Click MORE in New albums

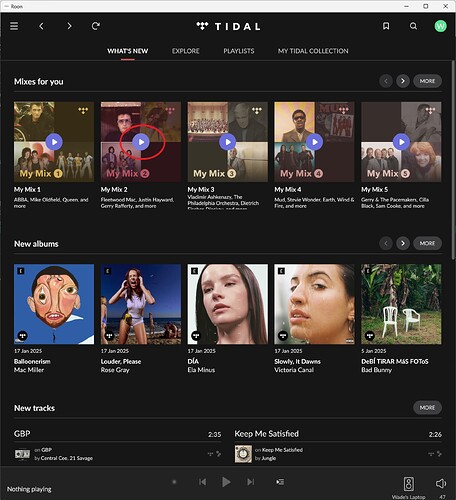pos(427,243)
